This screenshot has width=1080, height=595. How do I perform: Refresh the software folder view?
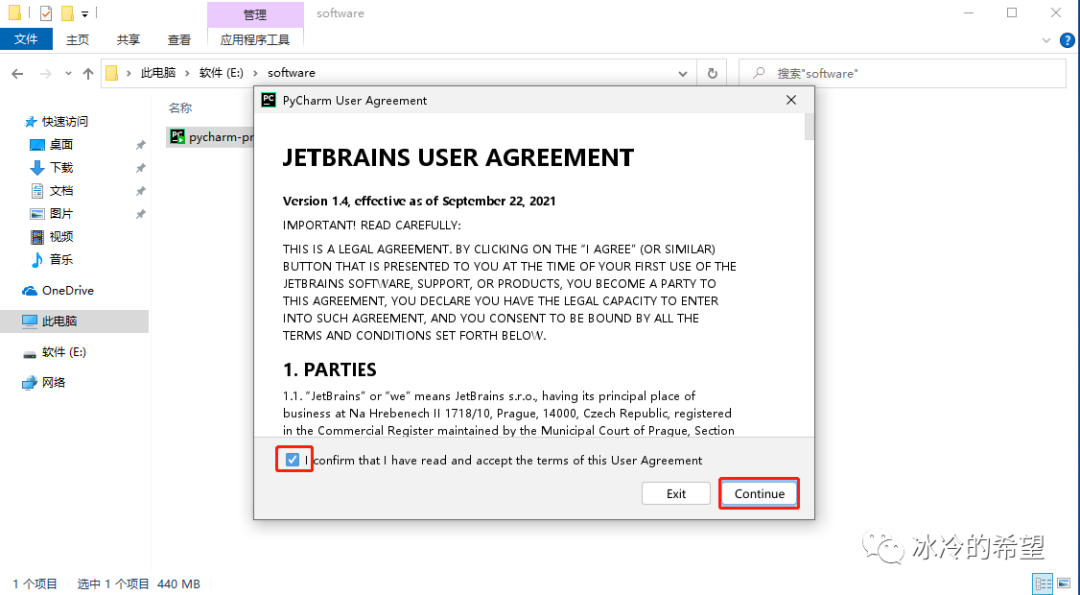[x=712, y=73]
